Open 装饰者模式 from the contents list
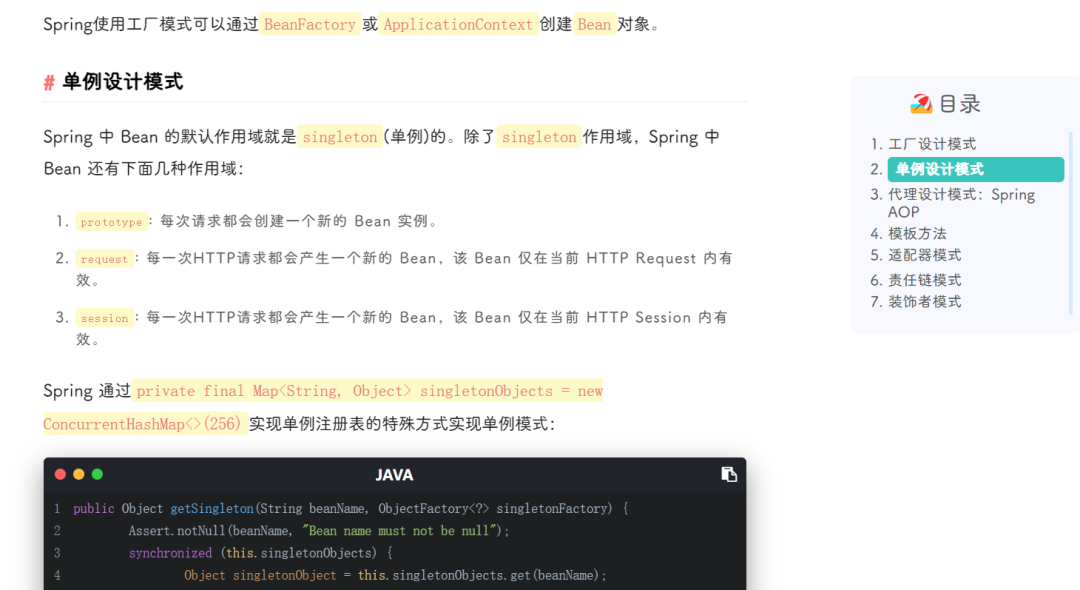This screenshot has width=1080, height=590. tap(924, 302)
